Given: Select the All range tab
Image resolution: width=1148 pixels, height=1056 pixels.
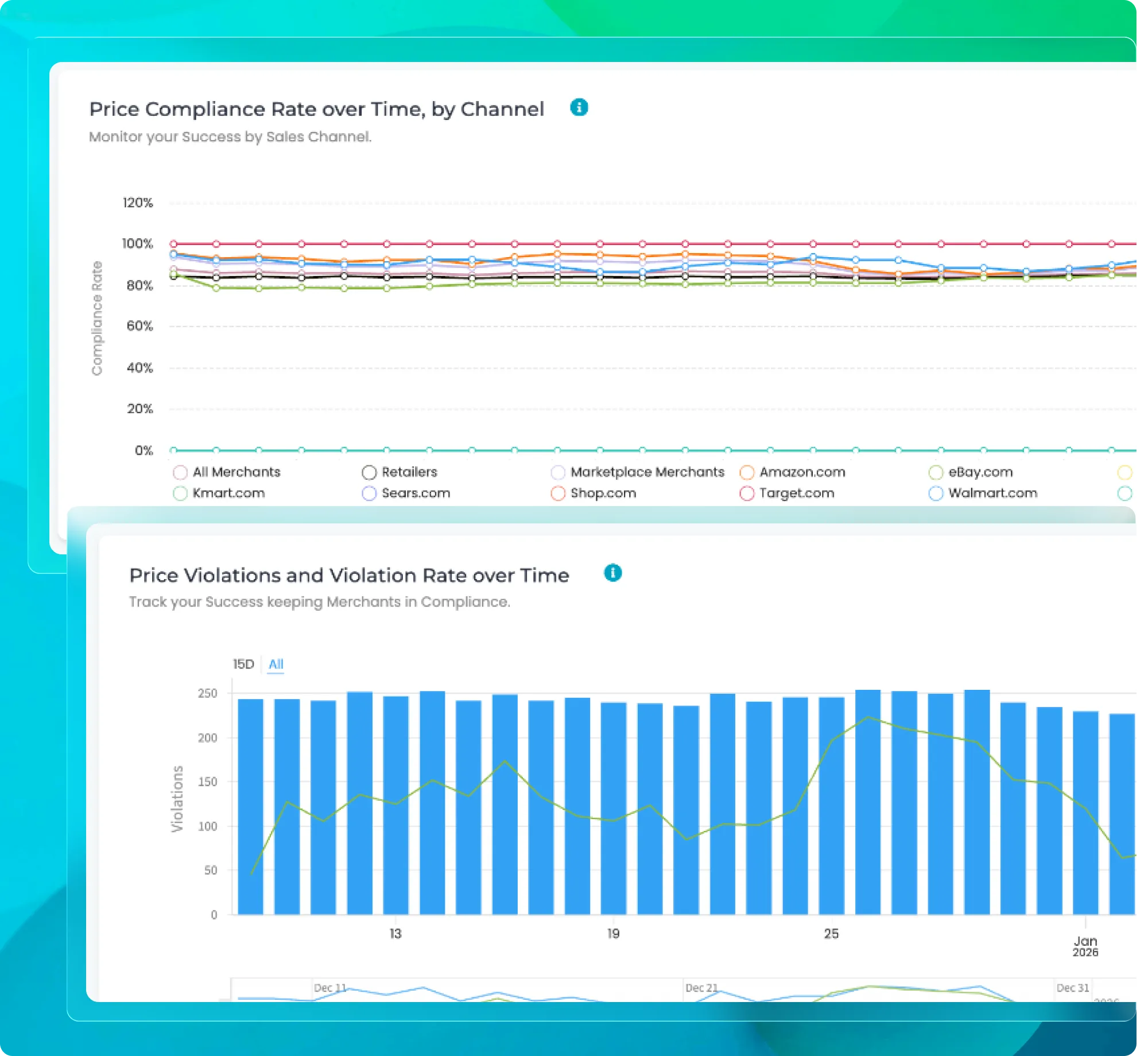Looking at the screenshot, I should [276, 664].
